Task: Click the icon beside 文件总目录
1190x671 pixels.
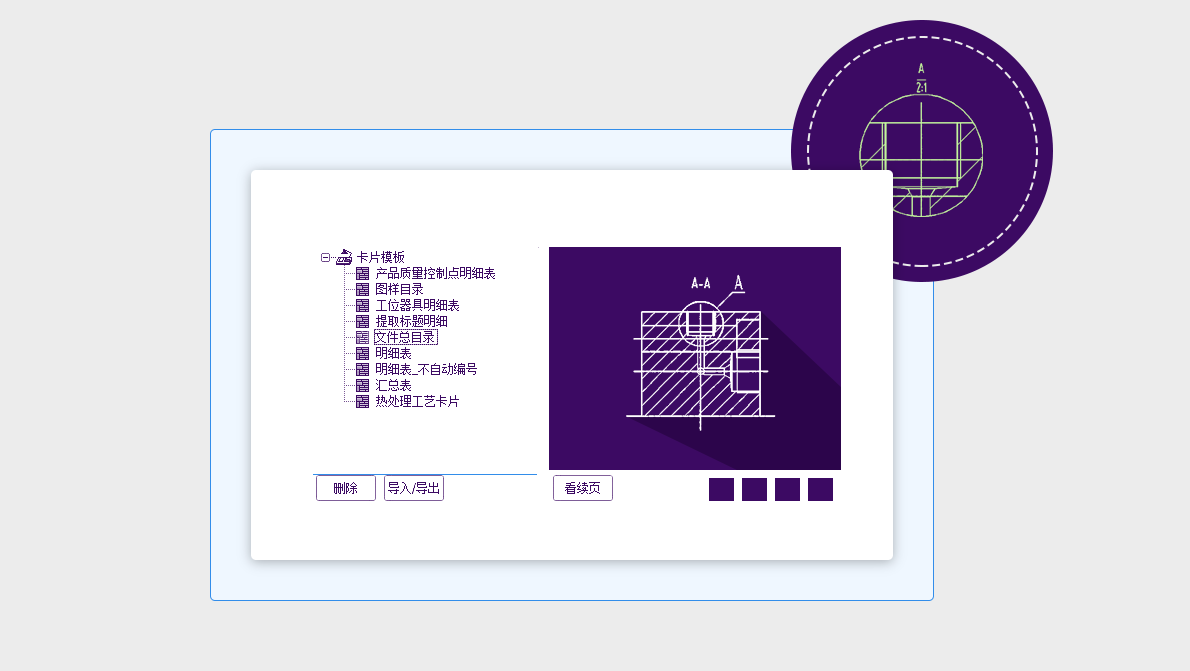Action: (x=362, y=337)
